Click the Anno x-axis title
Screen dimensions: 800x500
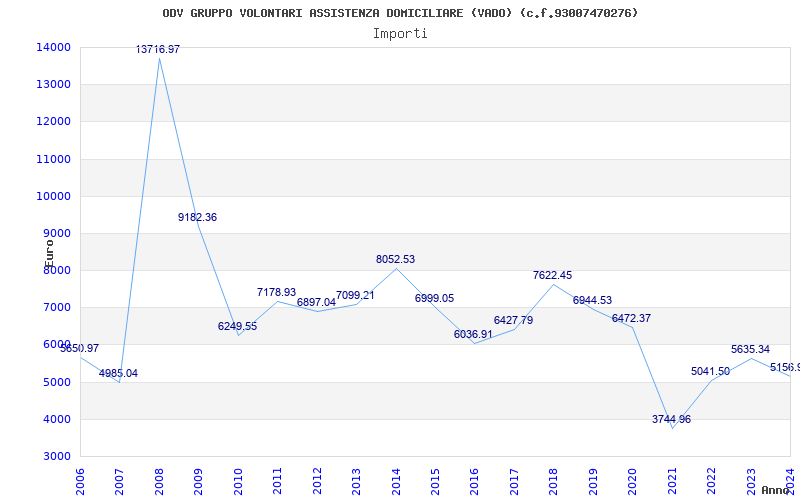tap(775, 490)
